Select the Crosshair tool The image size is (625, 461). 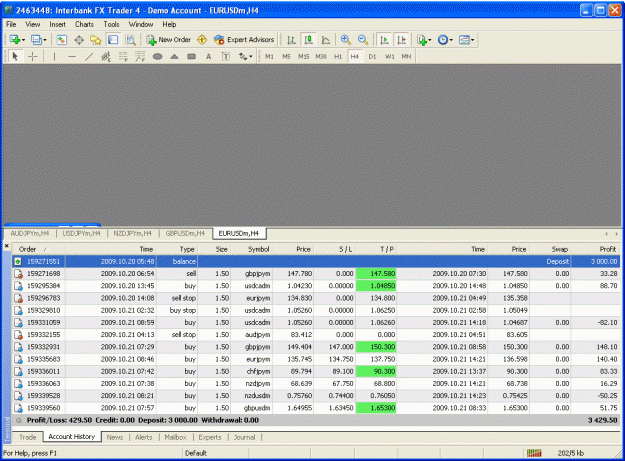click(33, 57)
